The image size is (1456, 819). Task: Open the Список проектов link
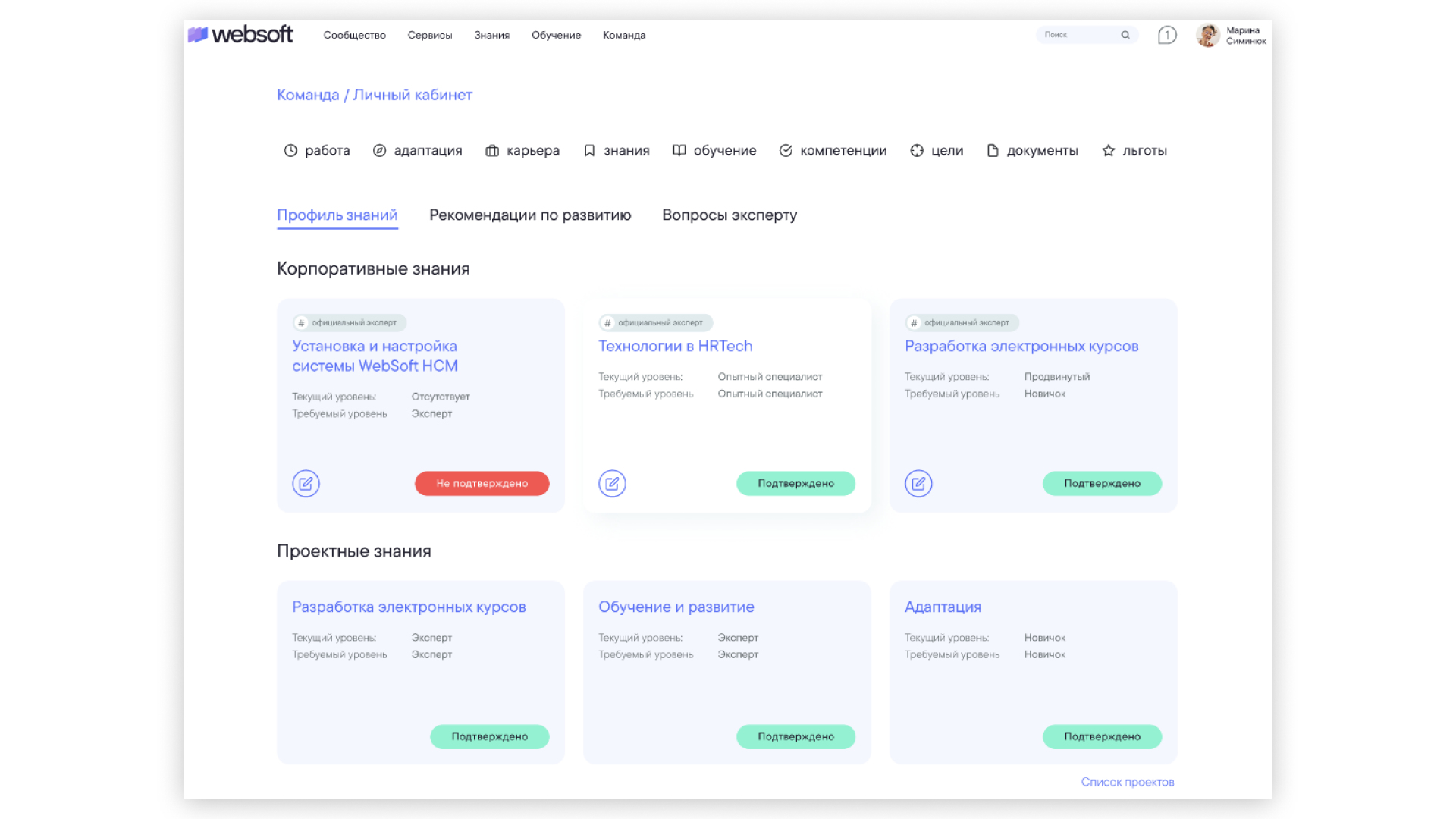pyautogui.click(x=1127, y=782)
